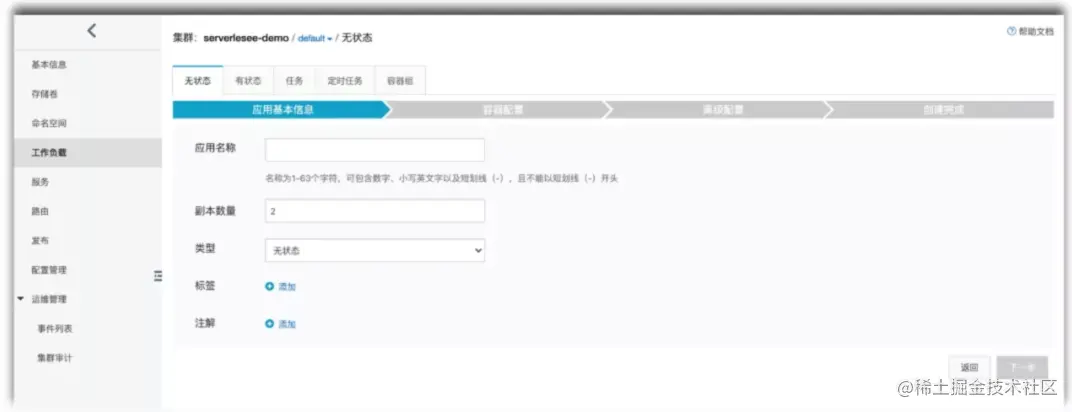1072x412 pixels.
Task: Click the 添加 link for 注解
Action: pos(287,324)
